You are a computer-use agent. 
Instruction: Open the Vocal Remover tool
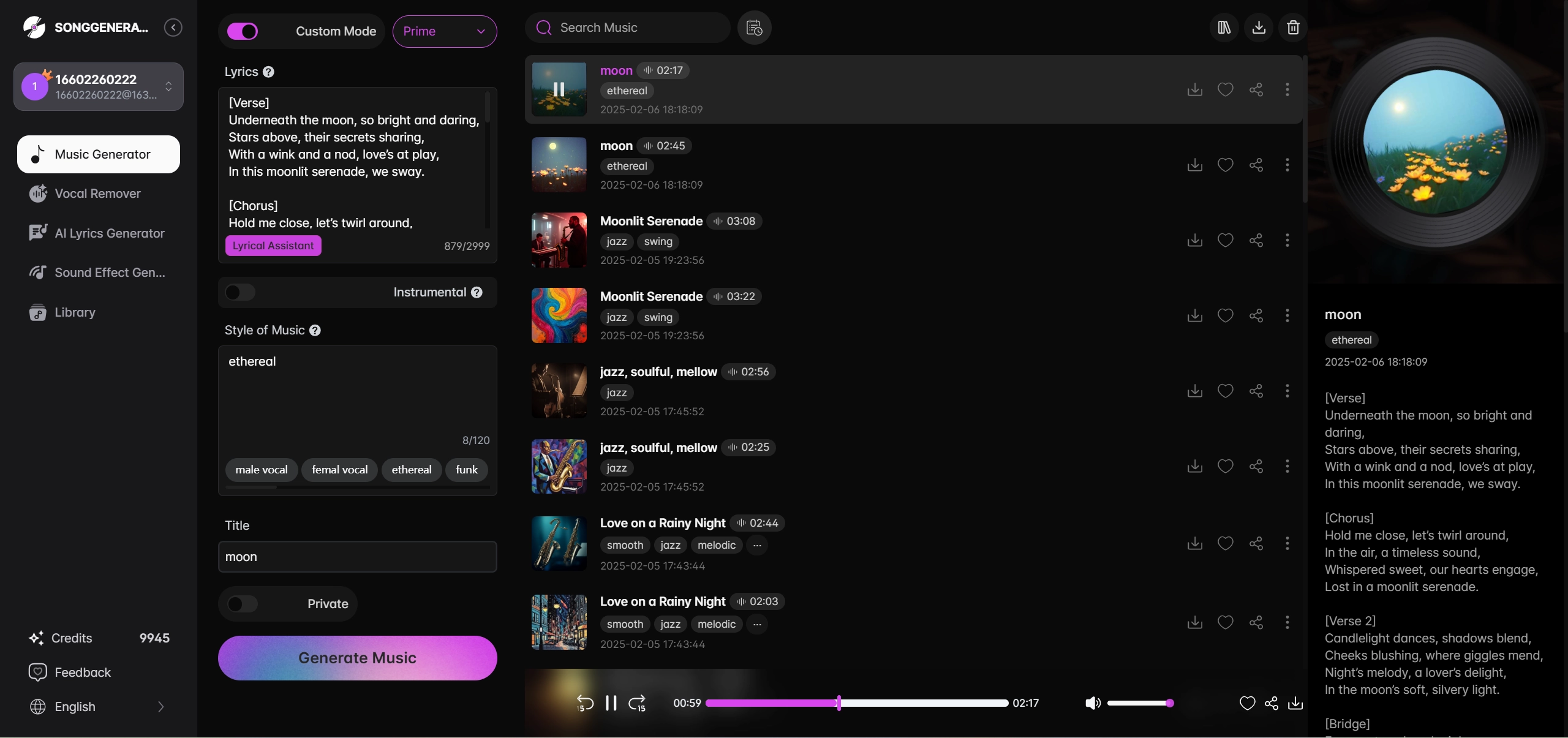(x=97, y=193)
